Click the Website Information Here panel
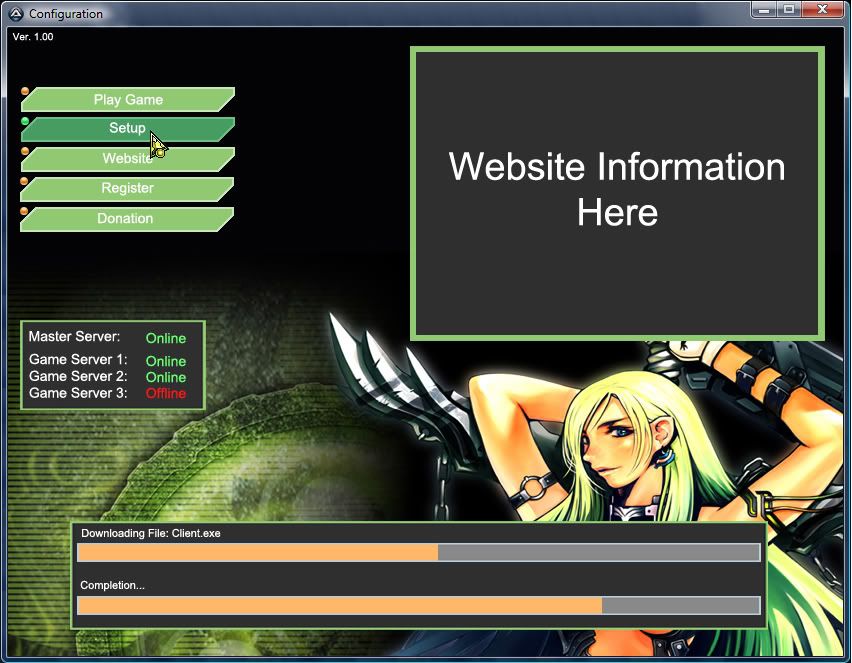The height and width of the screenshot is (663, 852). coord(617,193)
